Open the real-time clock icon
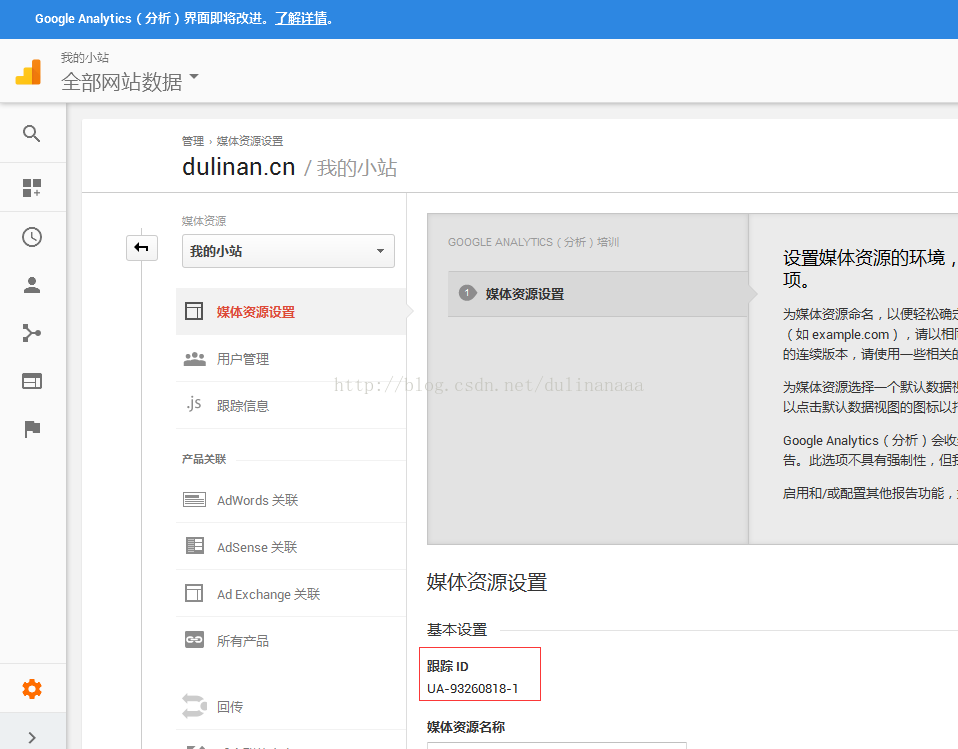This screenshot has height=749, width=958. (x=32, y=237)
